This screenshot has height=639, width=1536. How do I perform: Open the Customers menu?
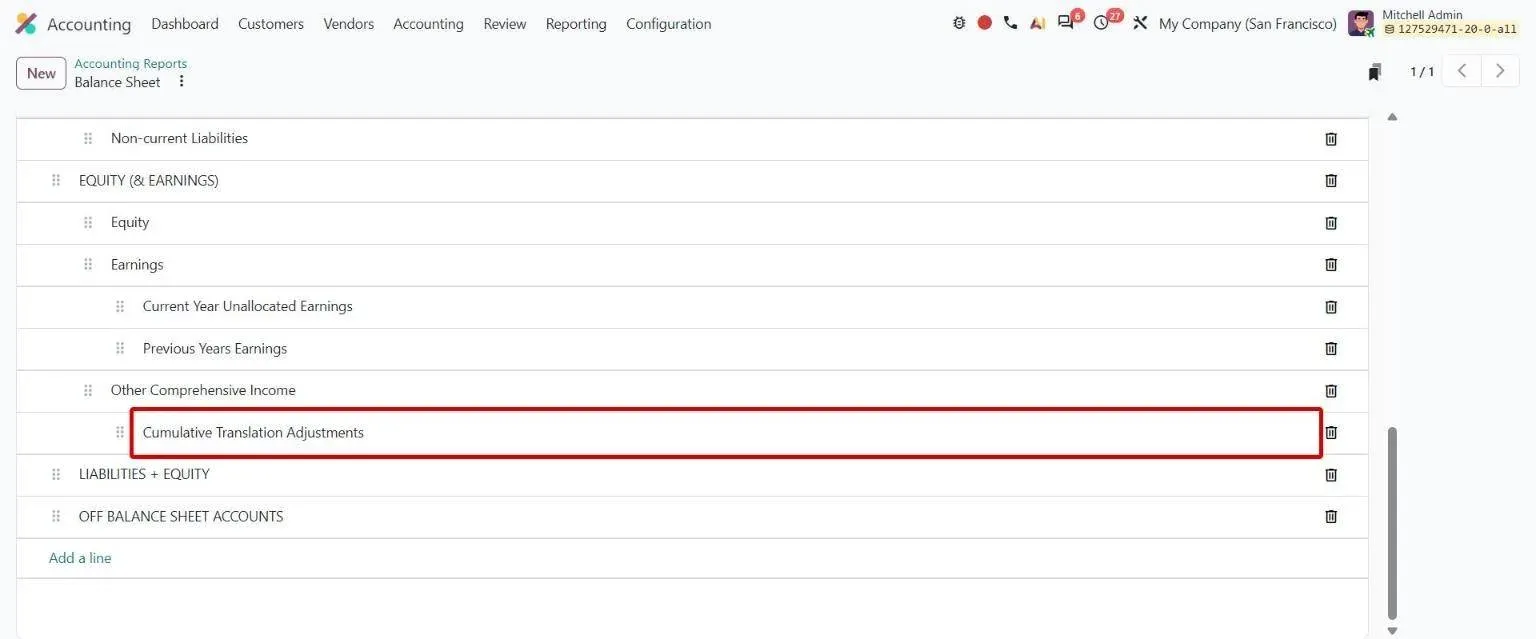(271, 24)
